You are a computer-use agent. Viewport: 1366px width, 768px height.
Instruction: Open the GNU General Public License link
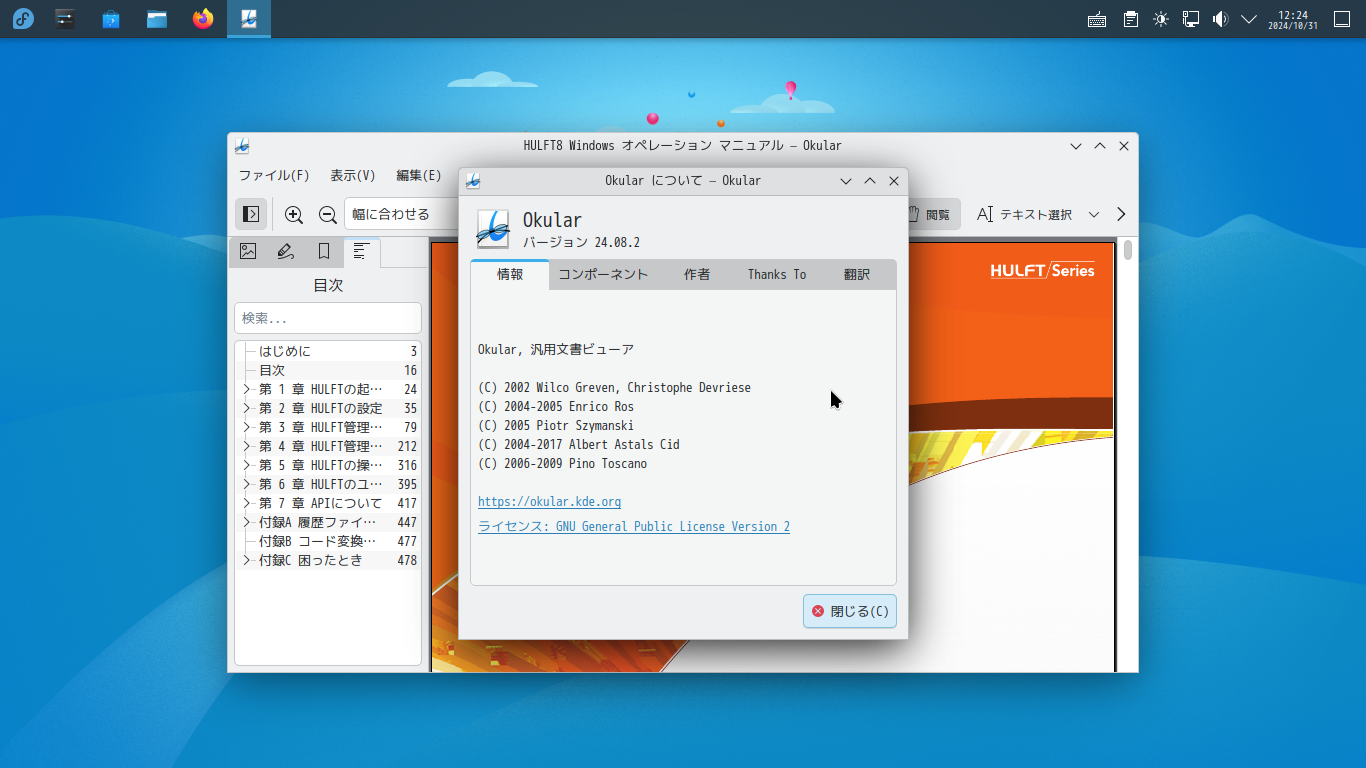(634, 526)
